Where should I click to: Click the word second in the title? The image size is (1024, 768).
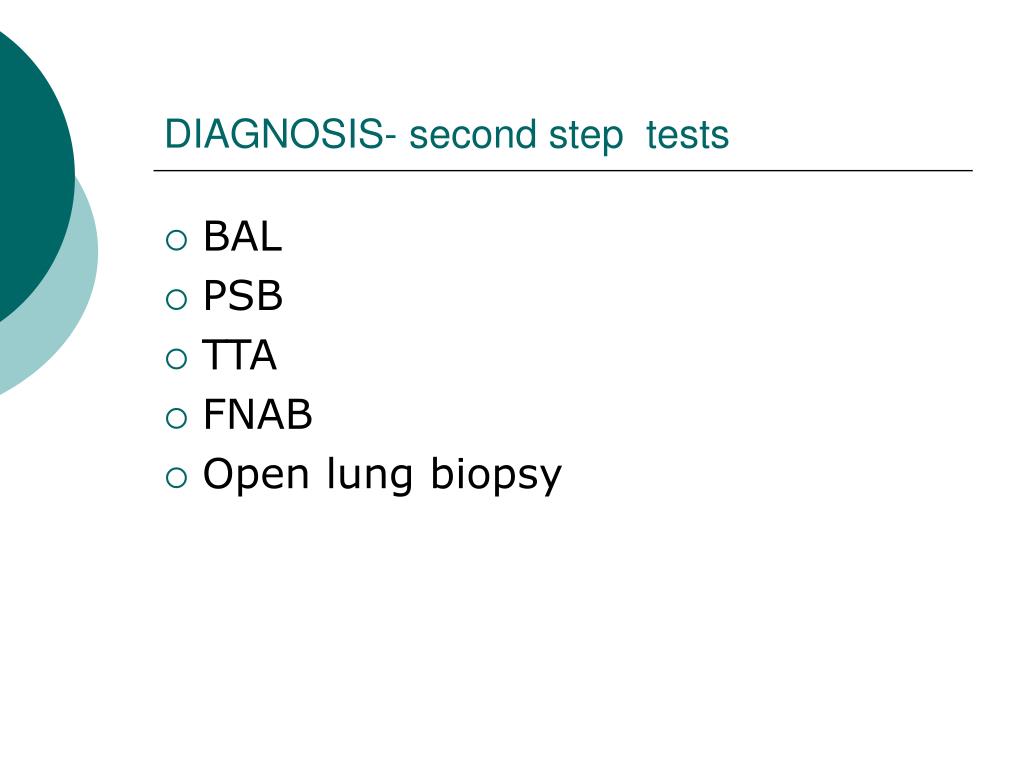473,135
